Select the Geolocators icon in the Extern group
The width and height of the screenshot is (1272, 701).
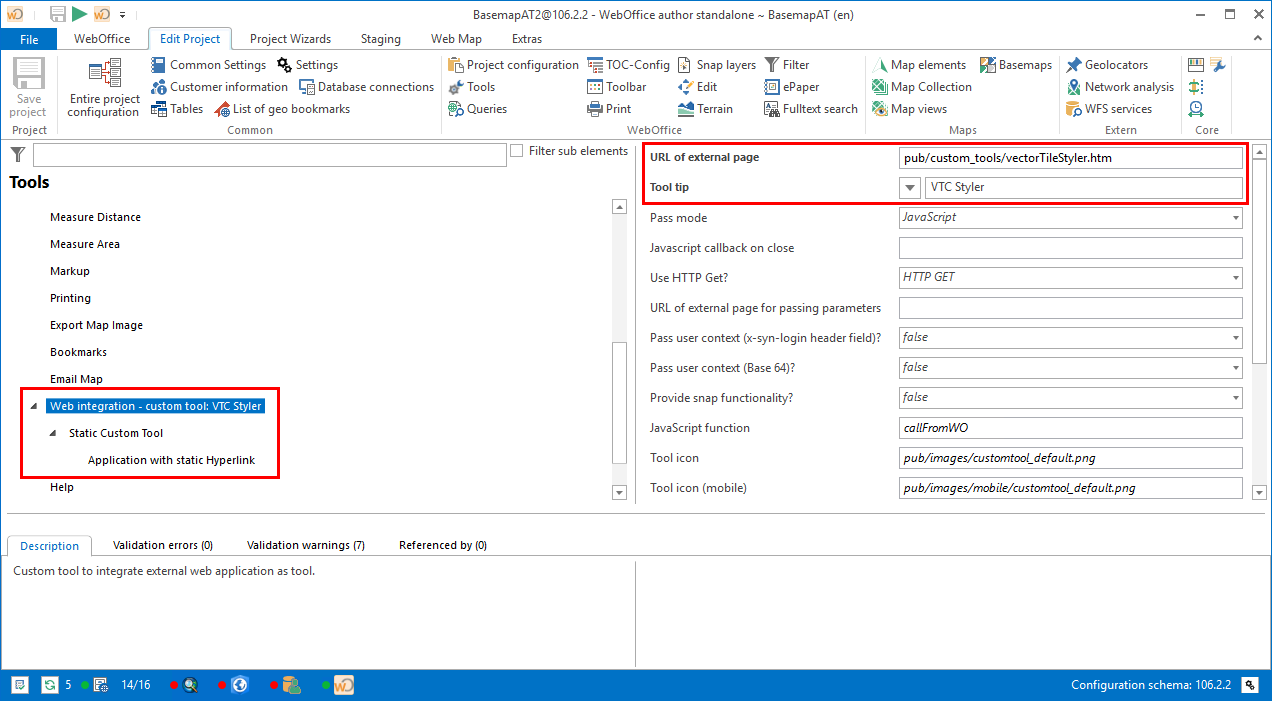(x=1074, y=64)
